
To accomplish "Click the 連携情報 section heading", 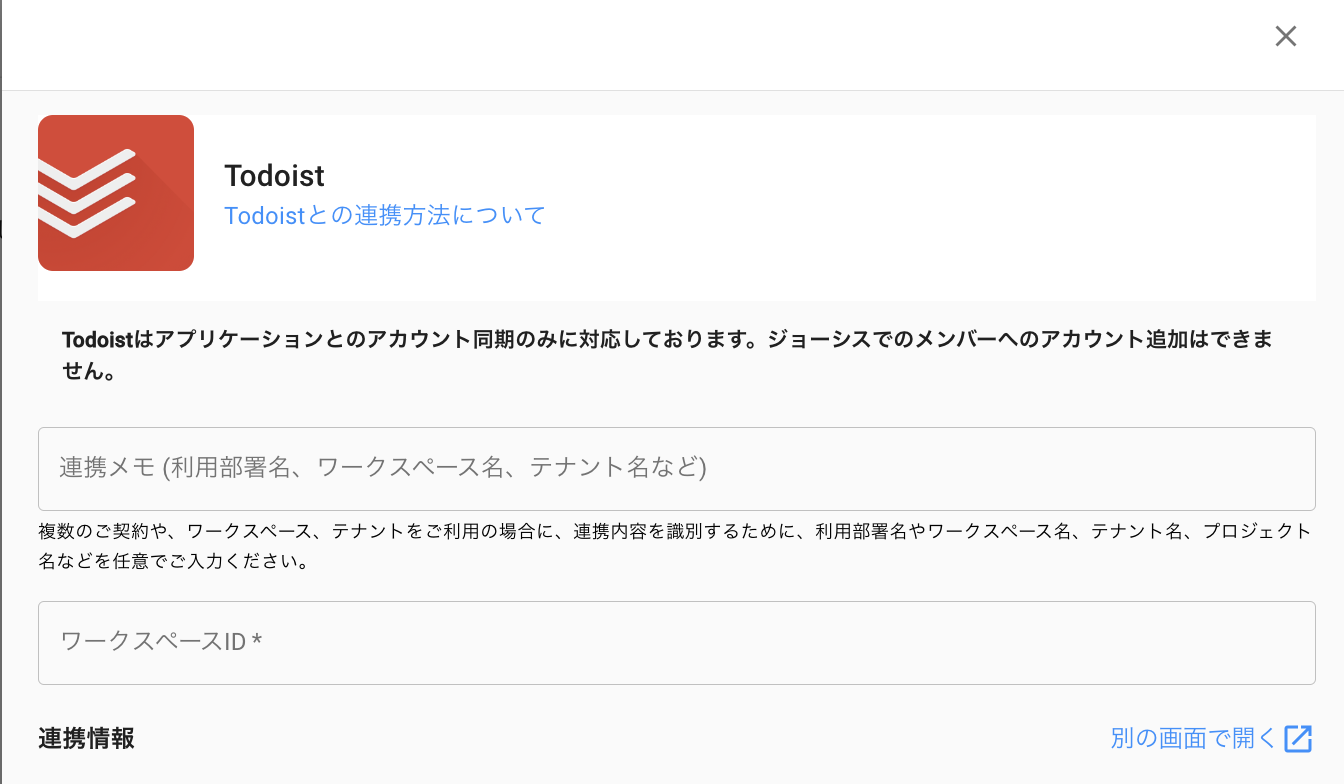I will pos(86,739).
